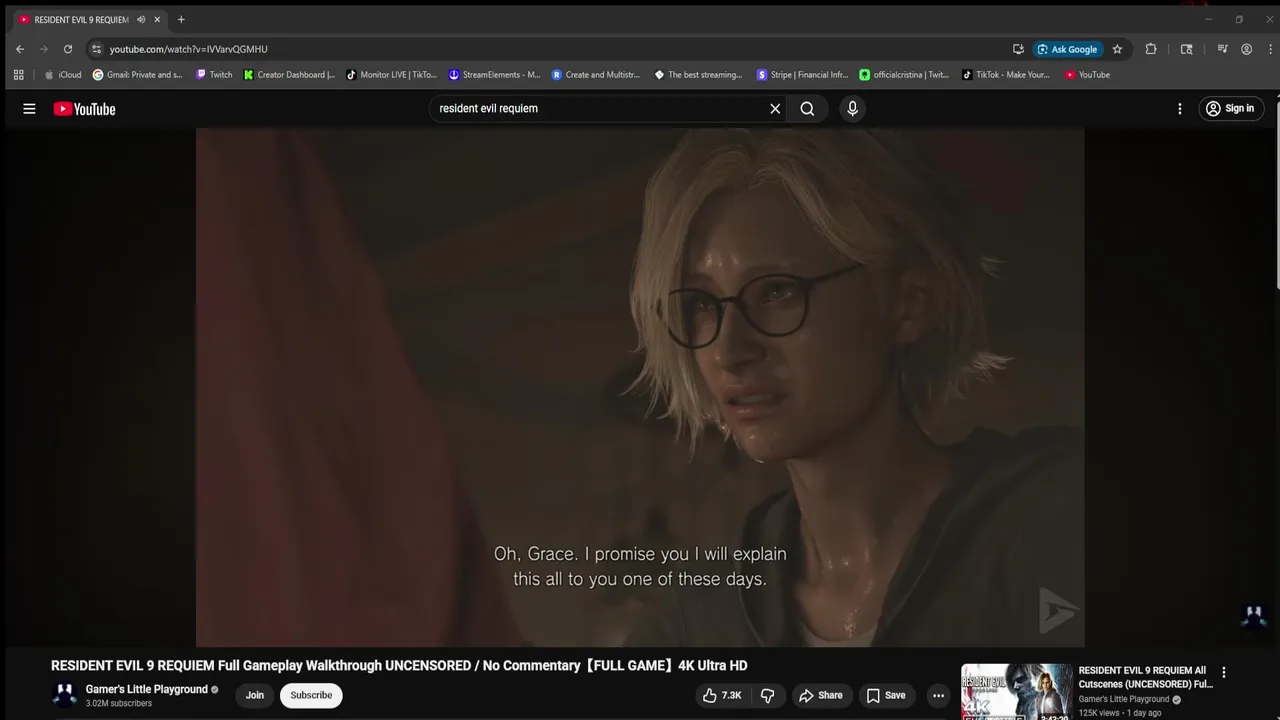Screen dimensions: 1280x720
Task: Click the magnifier search button
Action: point(807,109)
